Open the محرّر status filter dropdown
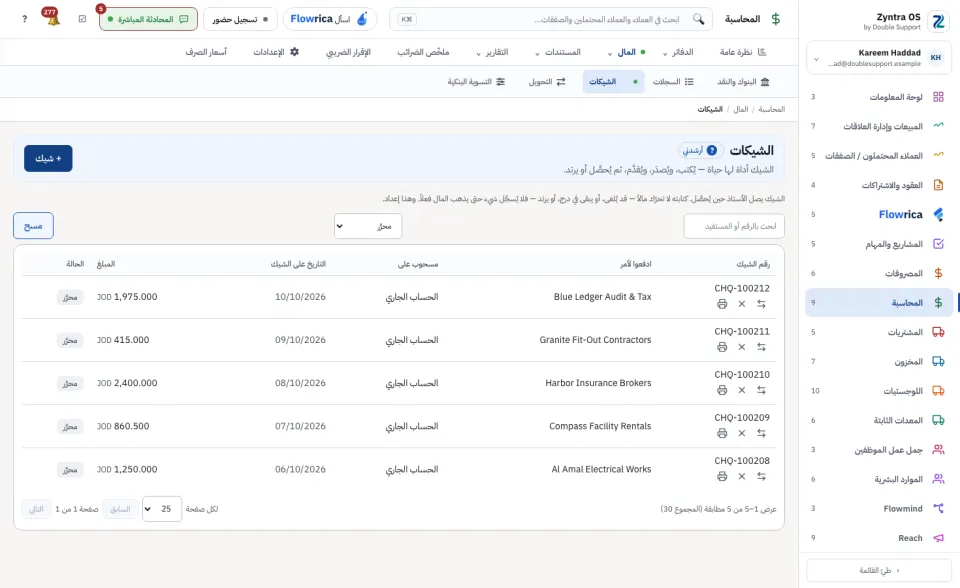Image resolution: width=960 pixels, height=588 pixels. pyautogui.click(x=368, y=226)
